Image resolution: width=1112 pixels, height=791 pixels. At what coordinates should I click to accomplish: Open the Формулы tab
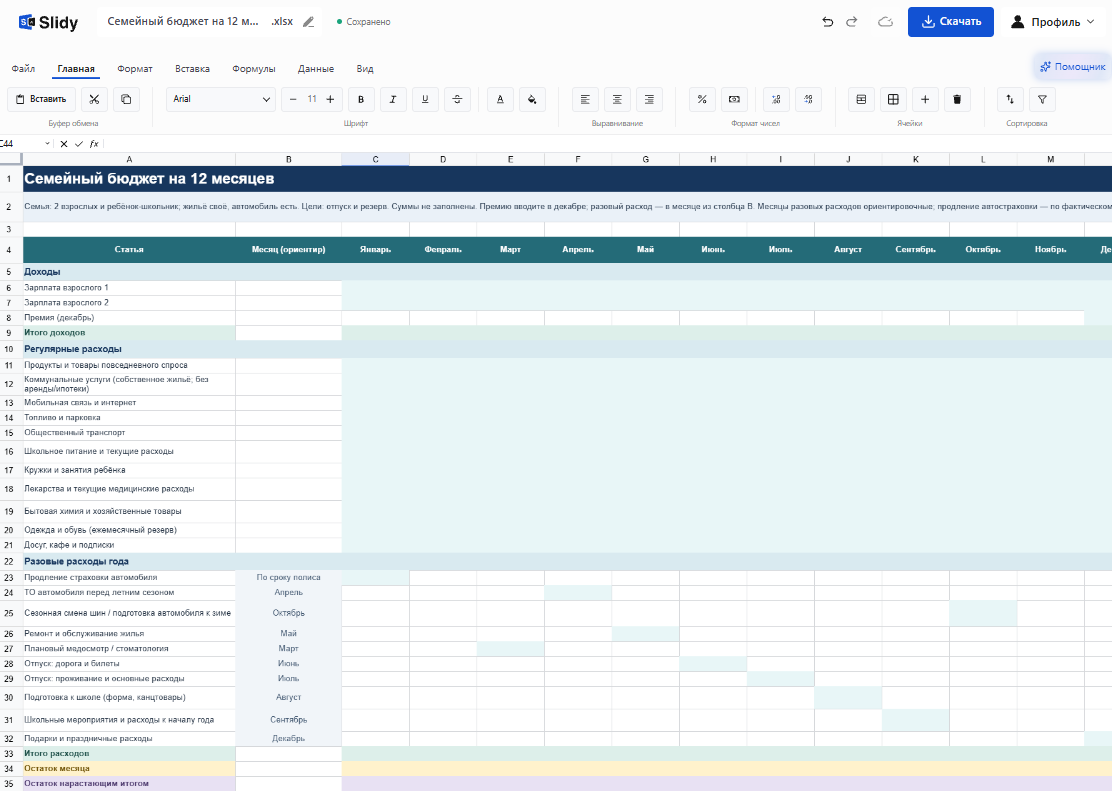(x=253, y=69)
